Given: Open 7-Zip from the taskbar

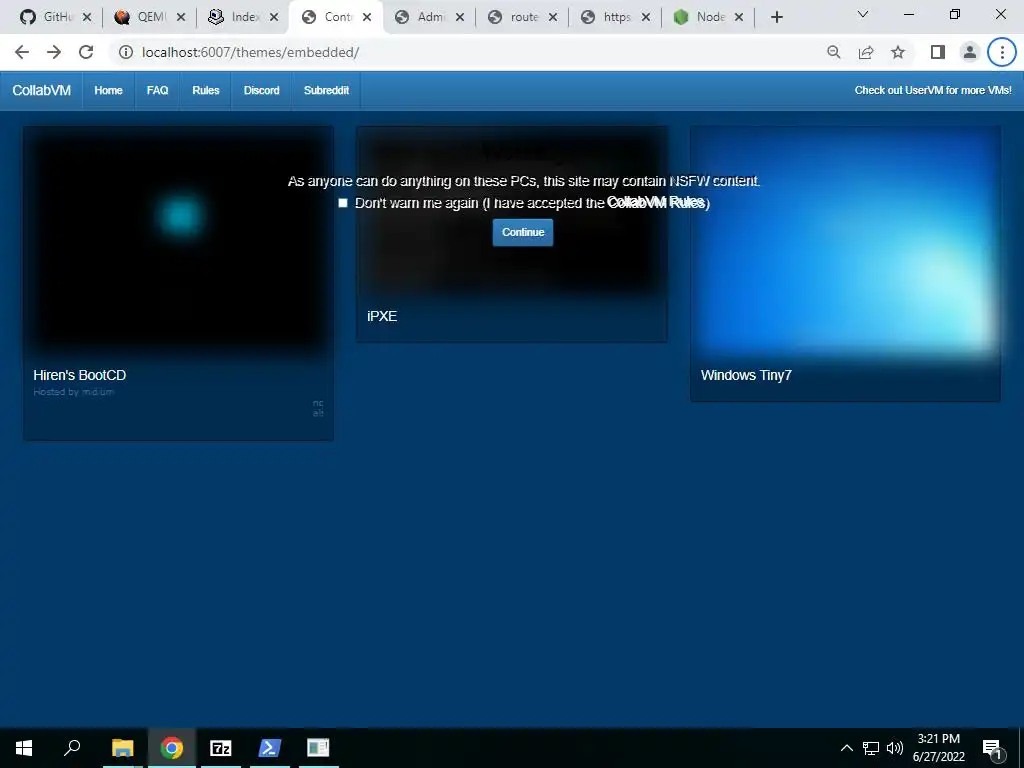Looking at the screenshot, I should (221, 748).
